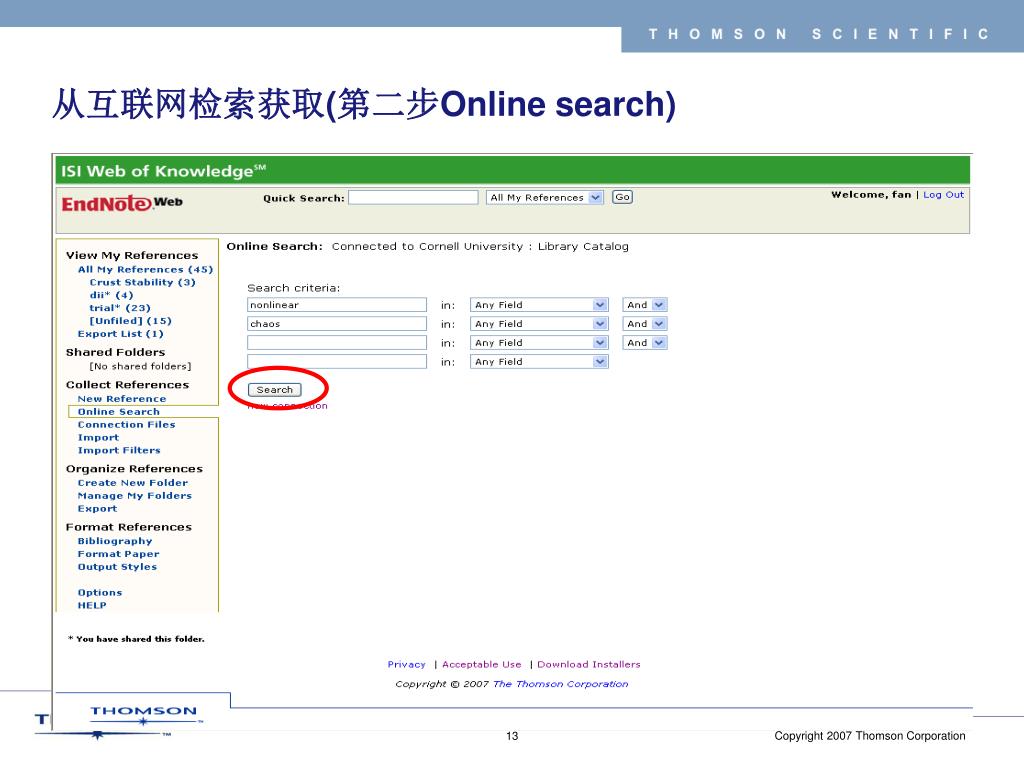Open HELP in sidebar
This screenshot has width=1024, height=768.
(x=91, y=605)
